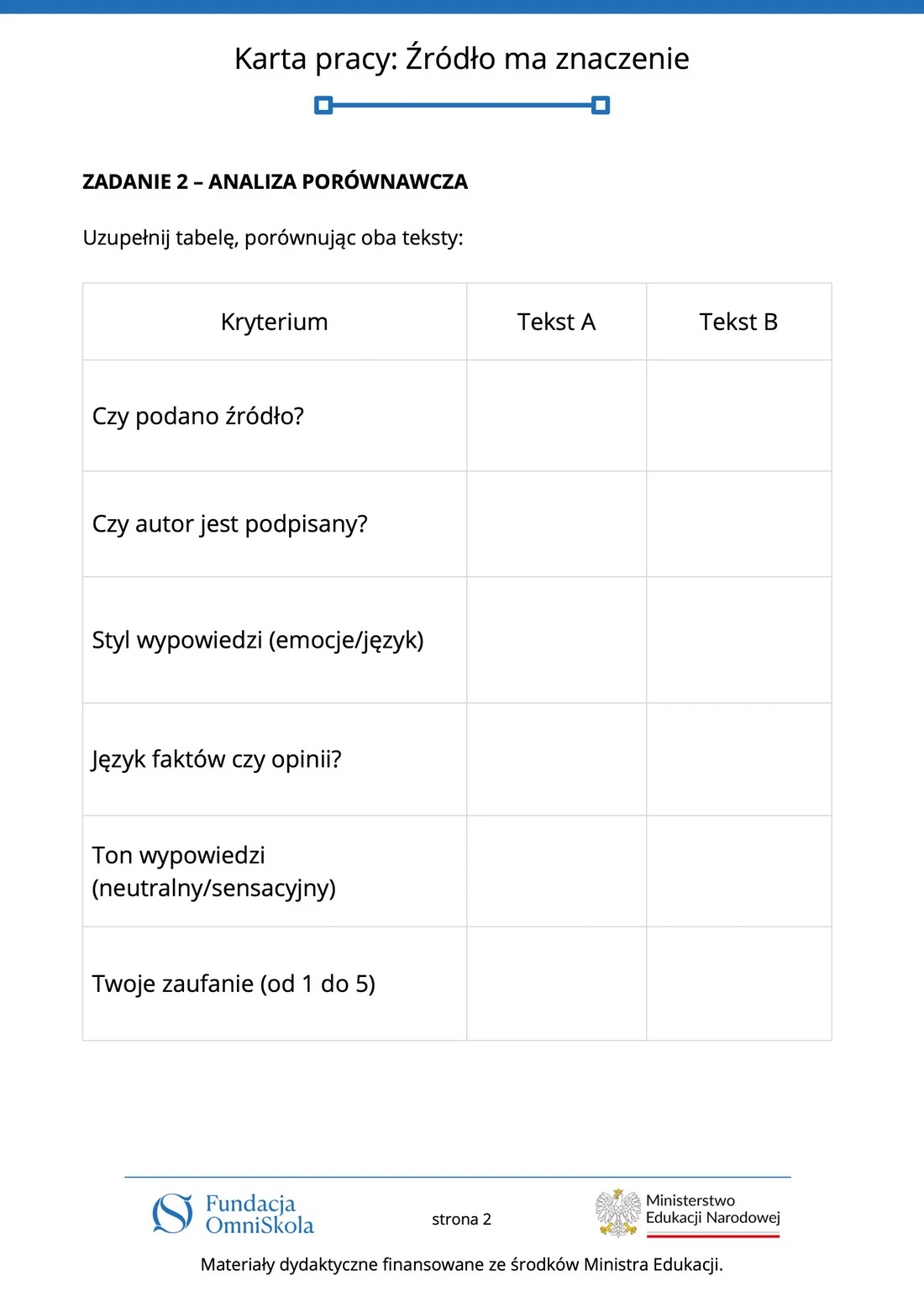The height and width of the screenshot is (1307, 924).
Task: Click the Fundacja OmniSkola S-shaped logo
Action: (172, 1214)
